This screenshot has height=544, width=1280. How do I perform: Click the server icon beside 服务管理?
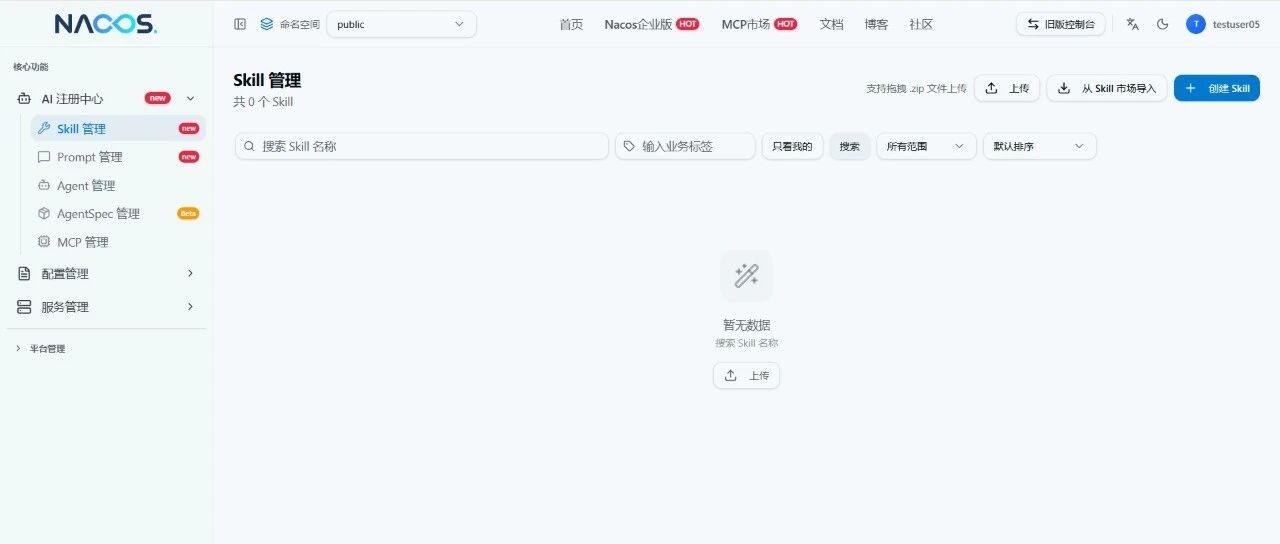click(25, 307)
